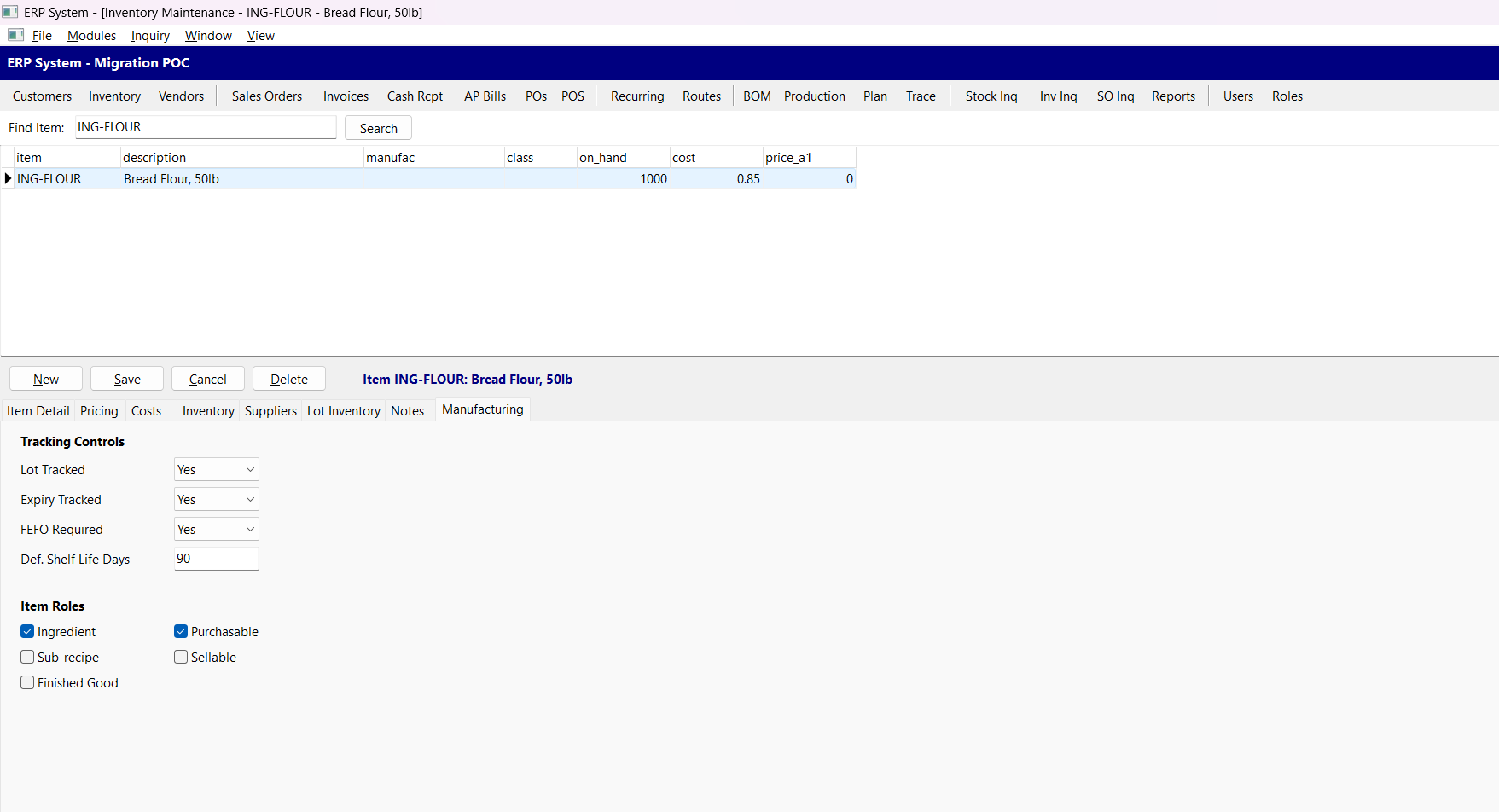Click the item column header
The height and width of the screenshot is (812, 1499).
[x=67, y=157]
